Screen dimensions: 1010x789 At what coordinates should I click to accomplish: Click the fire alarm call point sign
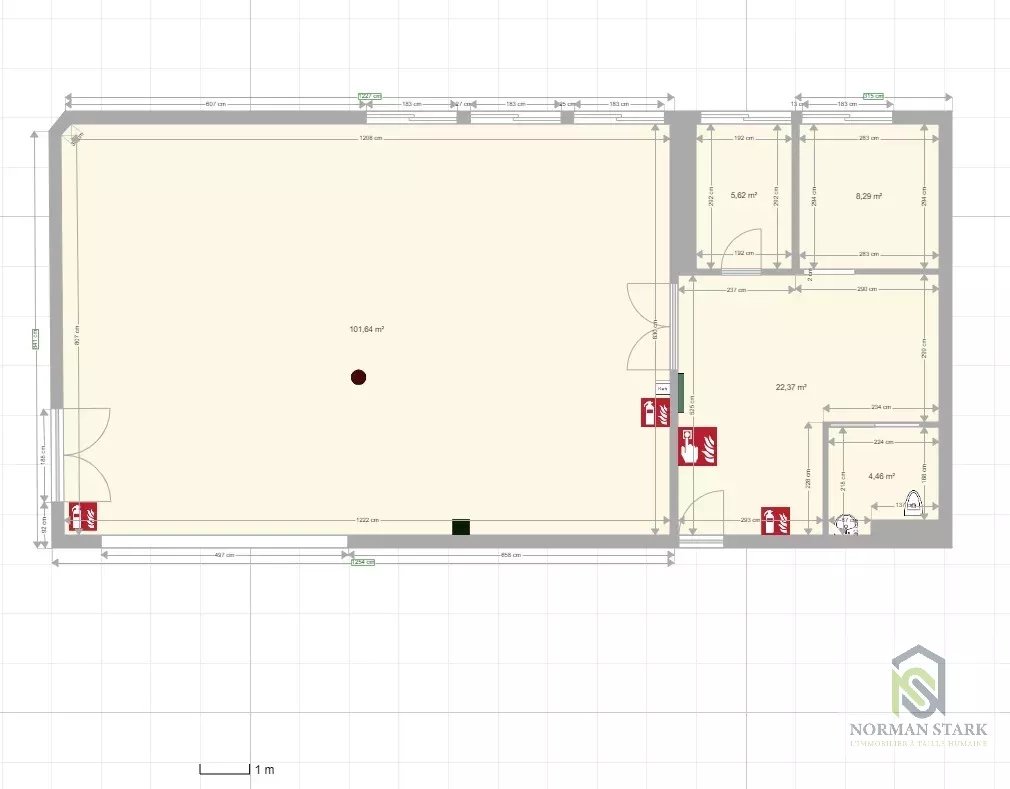click(x=698, y=445)
